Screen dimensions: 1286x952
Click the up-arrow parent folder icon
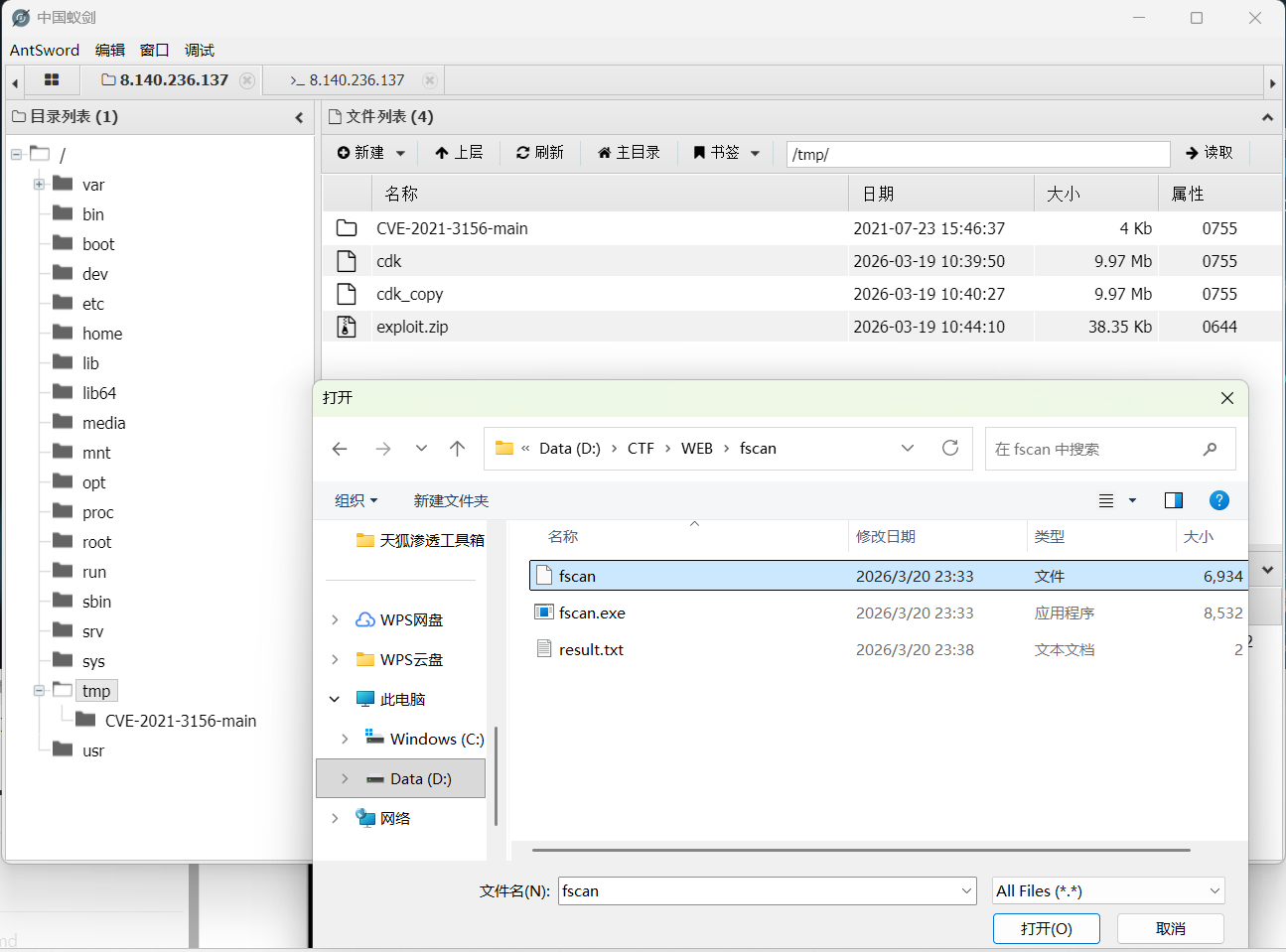[457, 449]
